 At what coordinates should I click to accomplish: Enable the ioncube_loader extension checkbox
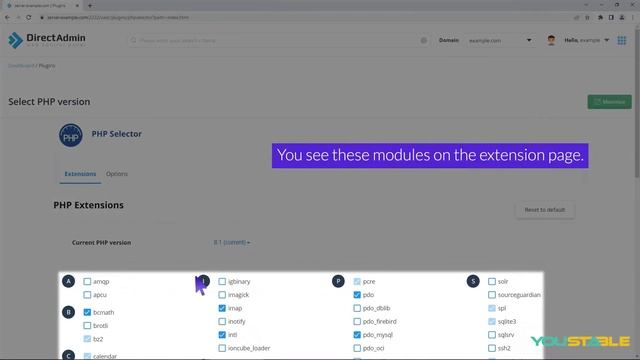222,348
